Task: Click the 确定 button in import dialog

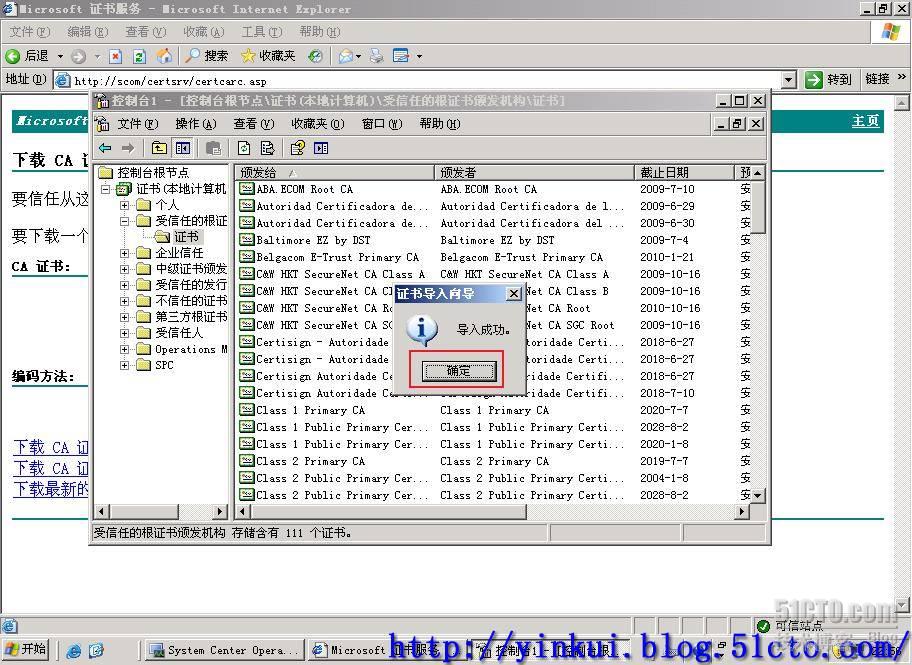Action: (x=459, y=371)
